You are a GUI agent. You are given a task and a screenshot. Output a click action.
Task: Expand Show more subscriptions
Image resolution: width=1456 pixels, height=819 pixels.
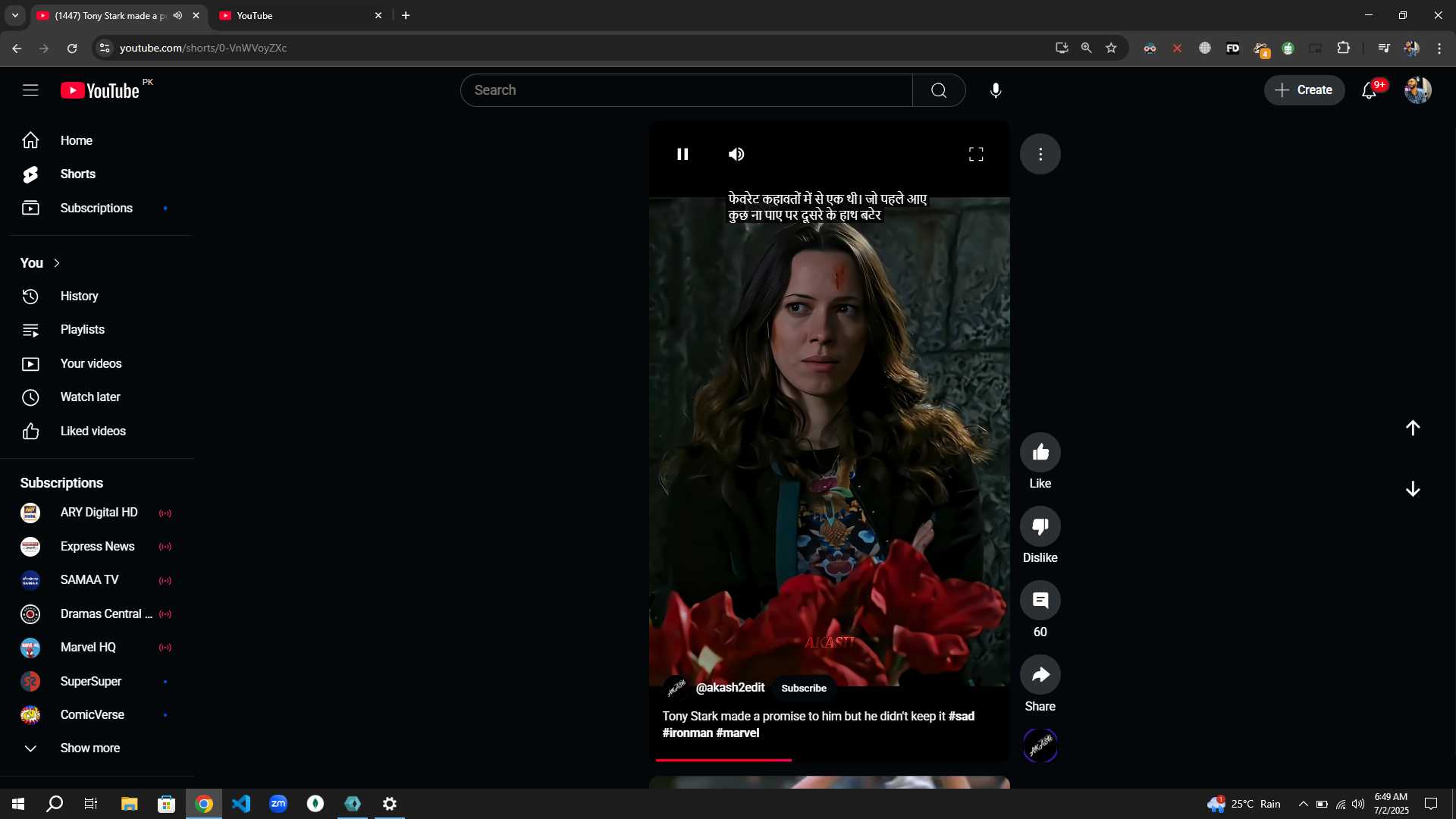[x=97, y=748]
